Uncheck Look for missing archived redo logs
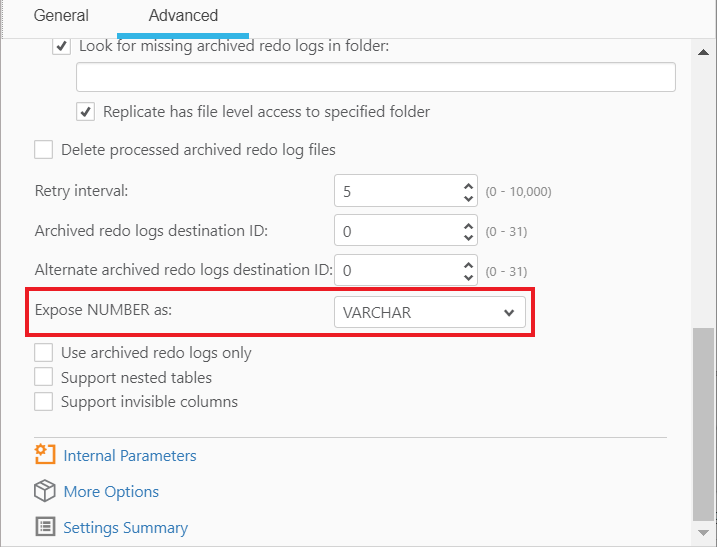 tap(62, 46)
